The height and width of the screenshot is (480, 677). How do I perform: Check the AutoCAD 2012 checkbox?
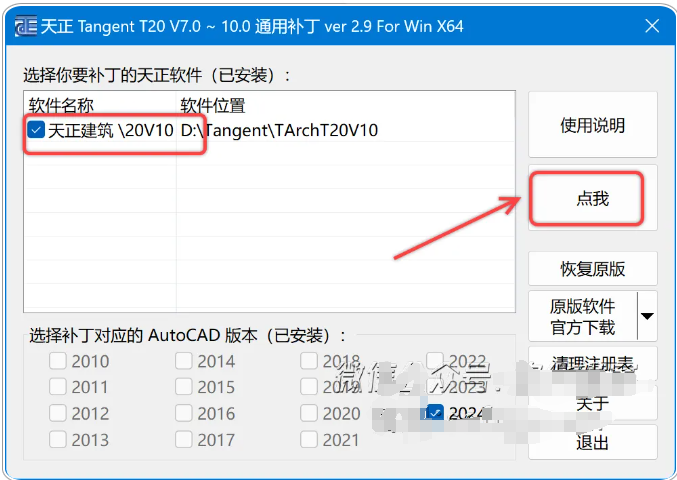(58, 413)
